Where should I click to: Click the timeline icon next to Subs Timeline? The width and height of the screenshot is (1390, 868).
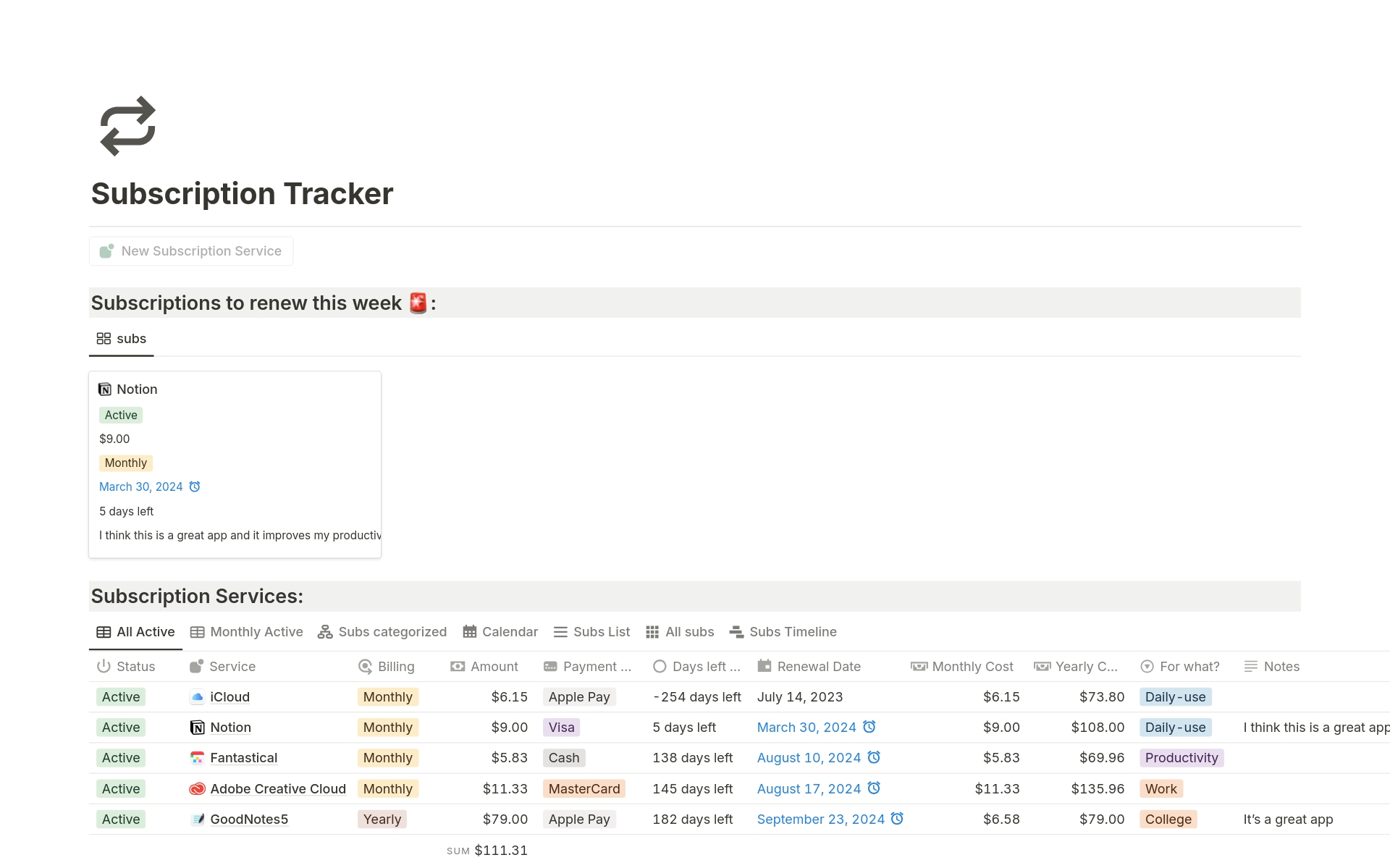point(738,631)
